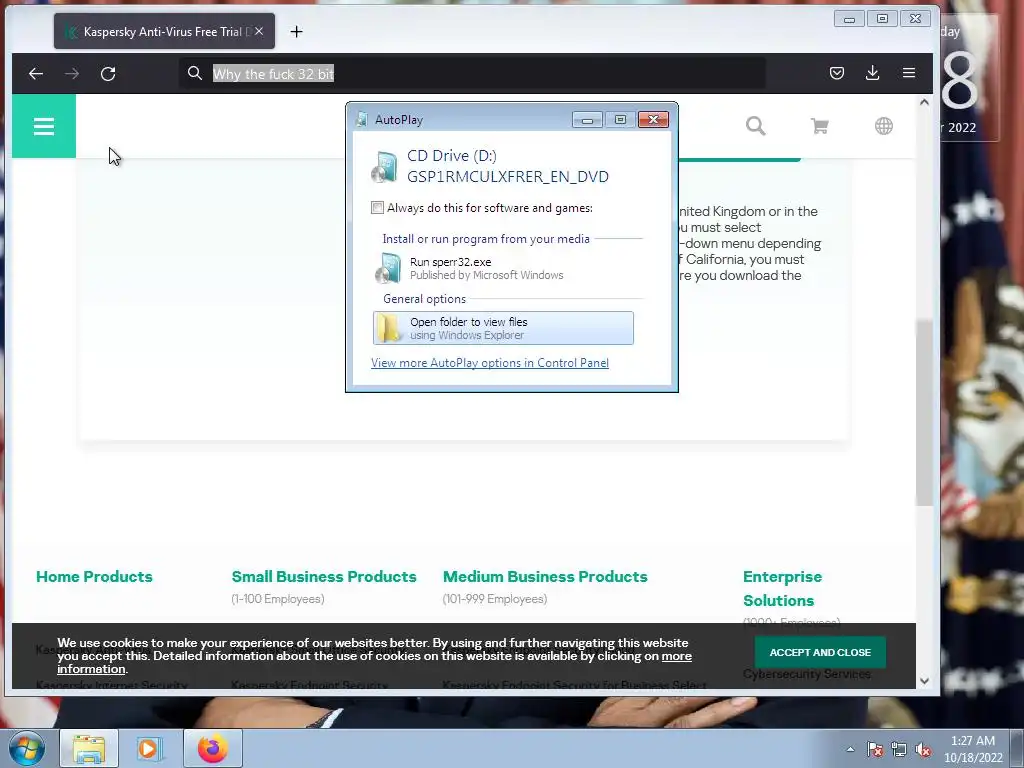Open the network tray icon
This screenshot has width=1024, height=768.
coord(899,749)
